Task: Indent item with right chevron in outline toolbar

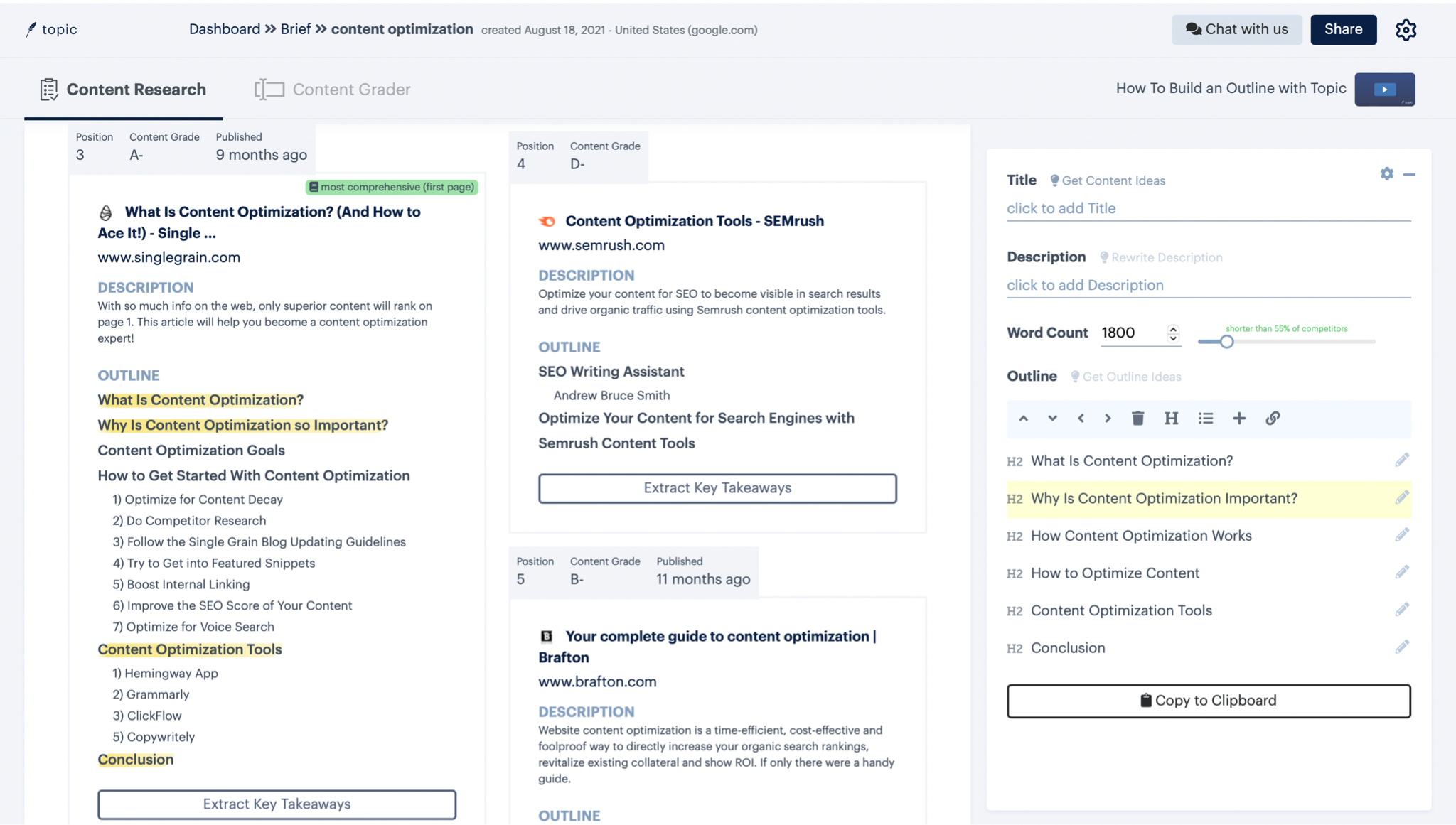Action: point(1108,419)
